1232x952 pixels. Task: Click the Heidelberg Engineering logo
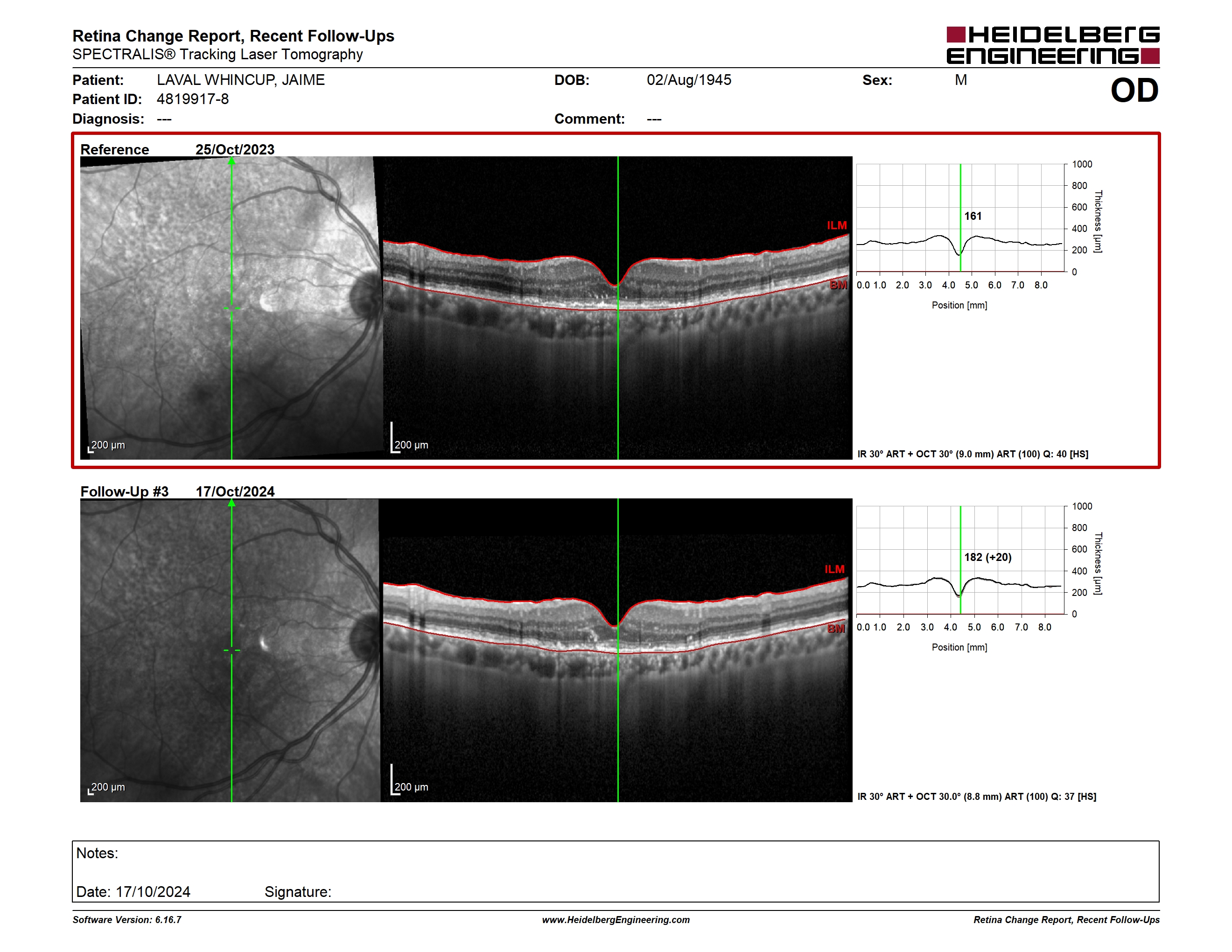coord(1053,45)
